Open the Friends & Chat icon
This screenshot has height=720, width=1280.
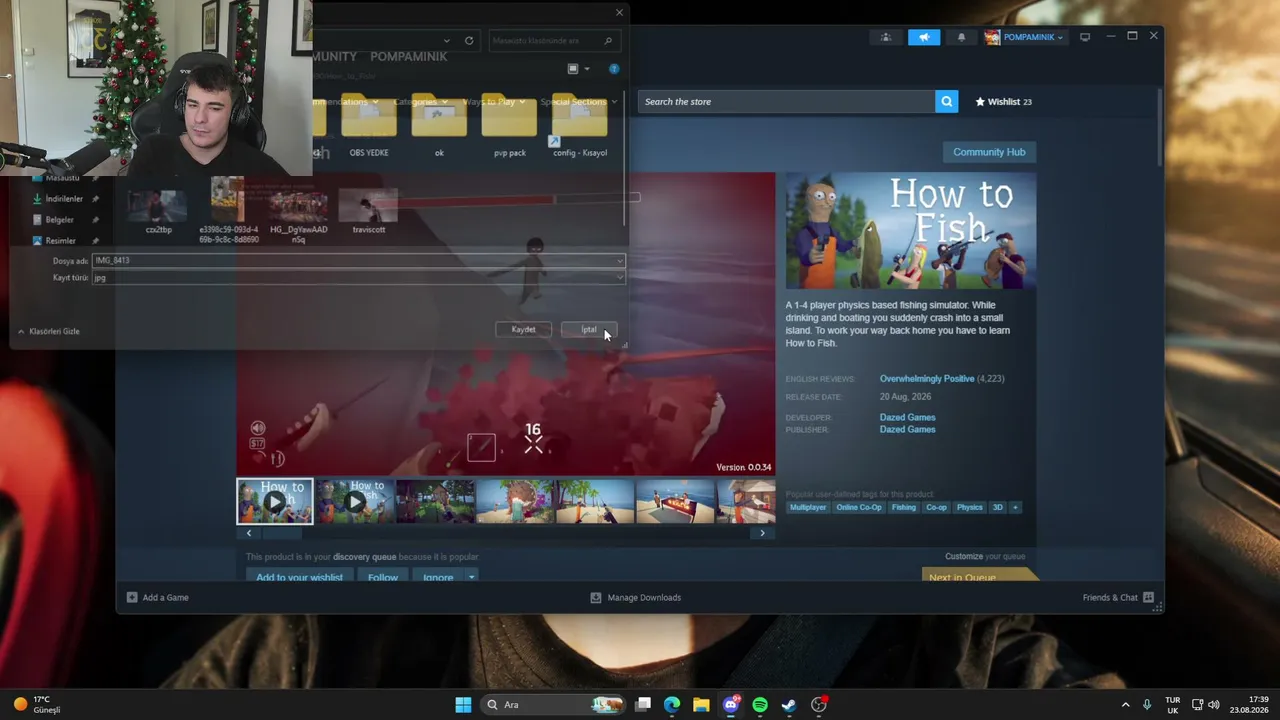(x=1148, y=598)
